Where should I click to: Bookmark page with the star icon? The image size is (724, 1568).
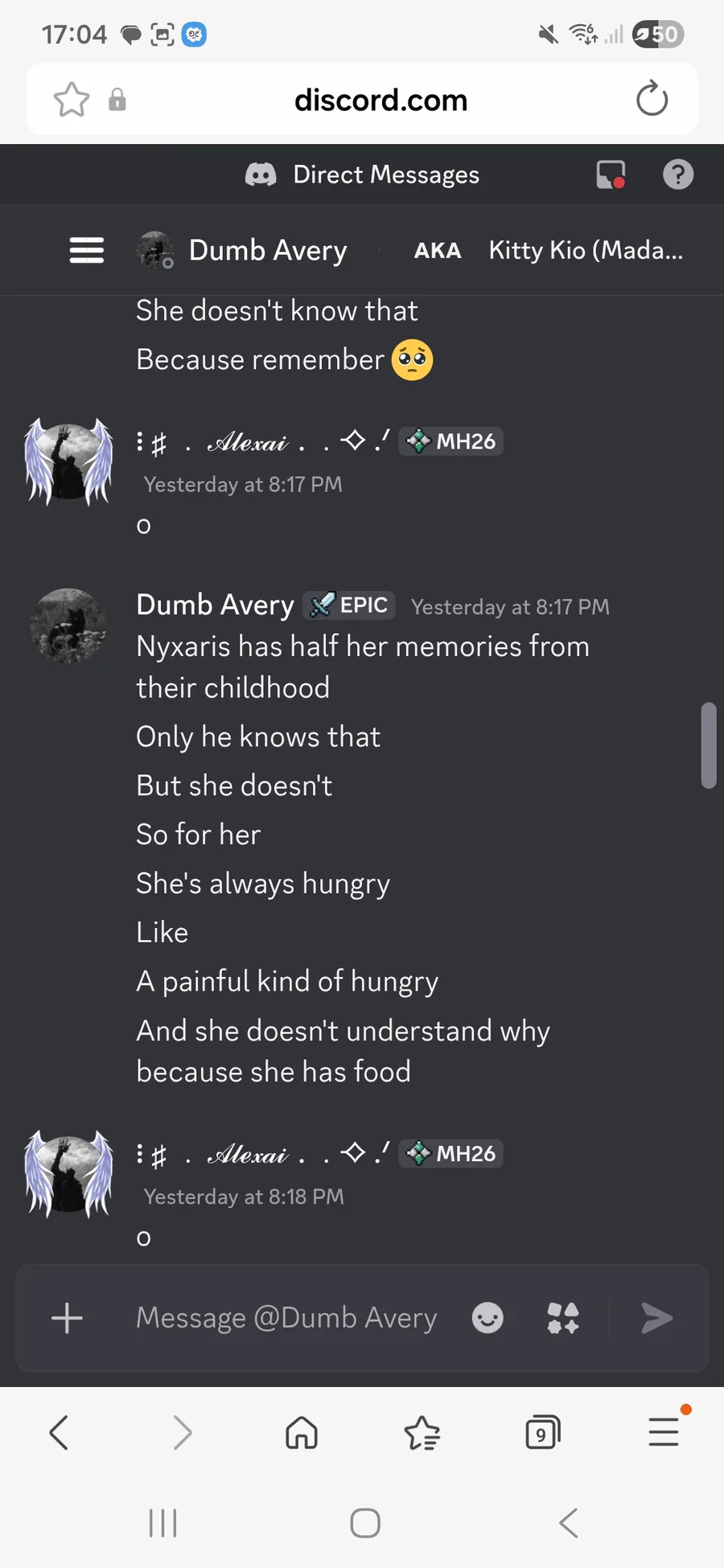click(71, 100)
